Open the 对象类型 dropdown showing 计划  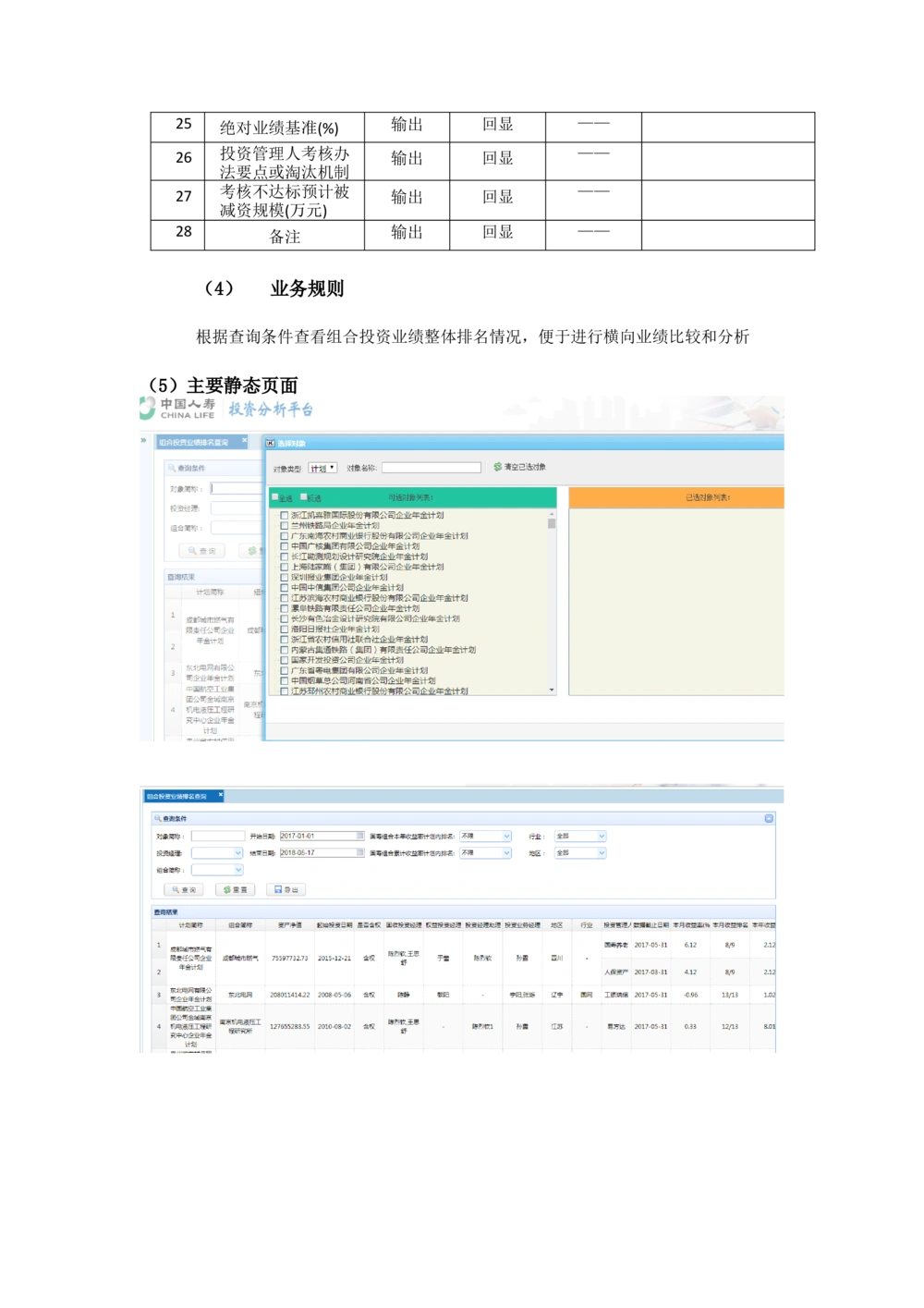322,469
